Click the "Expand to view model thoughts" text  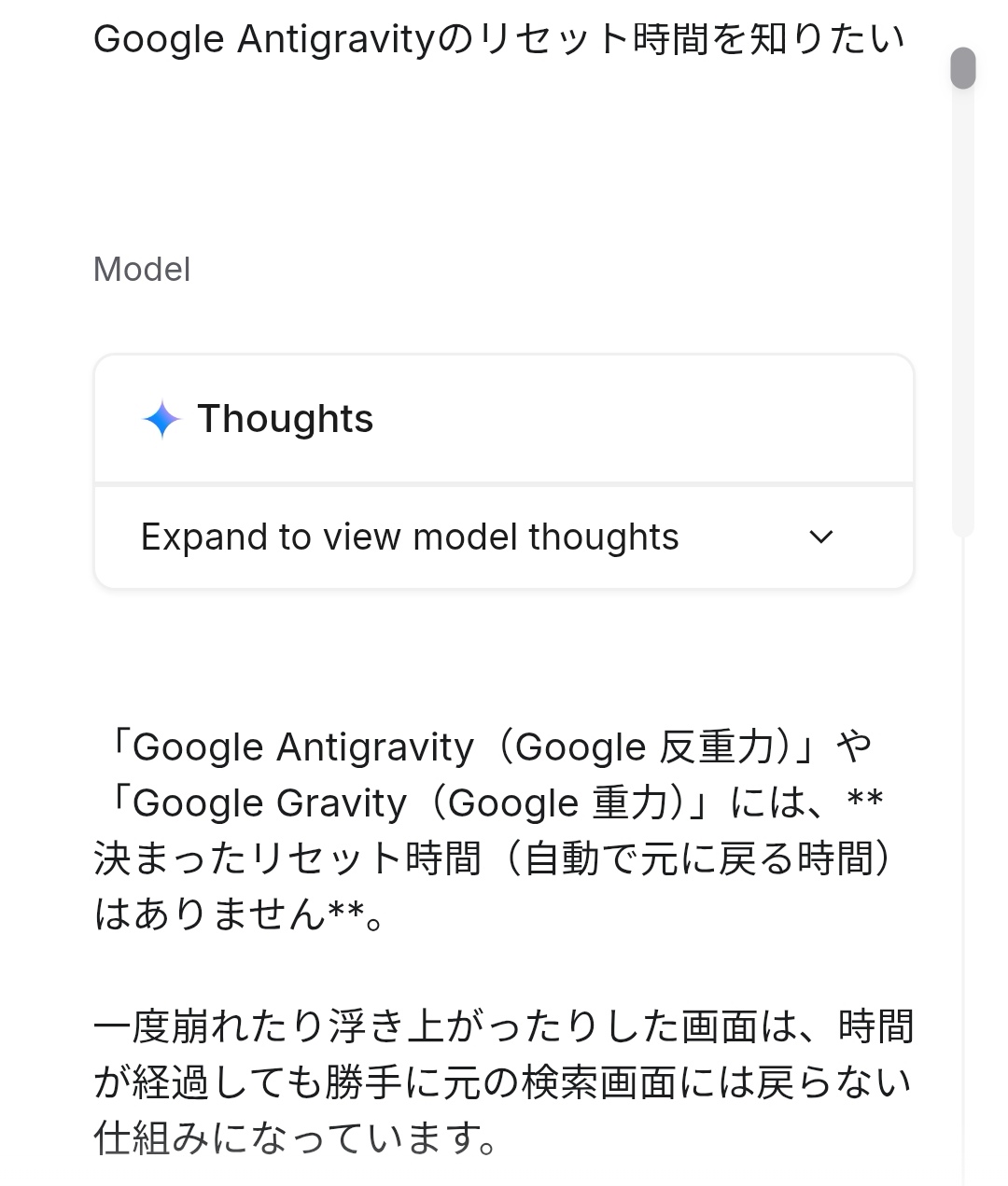pyautogui.click(x=410, y=537)
